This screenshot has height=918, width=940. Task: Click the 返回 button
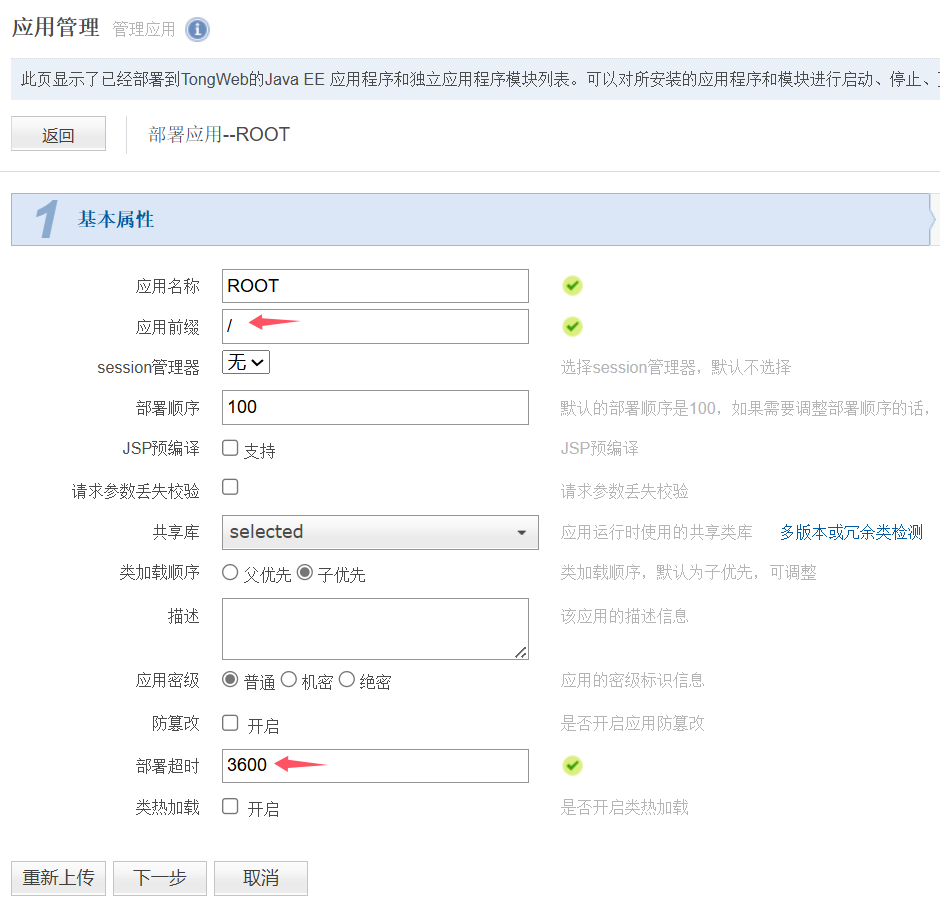click(x=58, y=135)
